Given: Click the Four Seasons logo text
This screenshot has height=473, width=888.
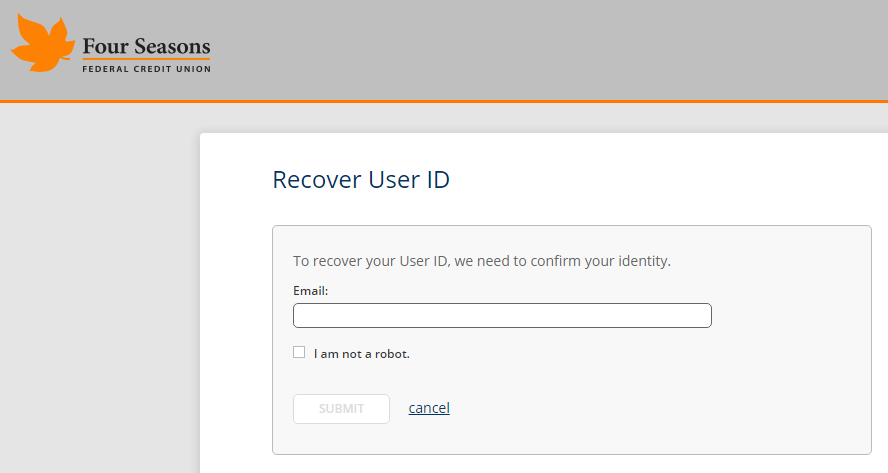Looking at the screenshot, I should (146, 46).
